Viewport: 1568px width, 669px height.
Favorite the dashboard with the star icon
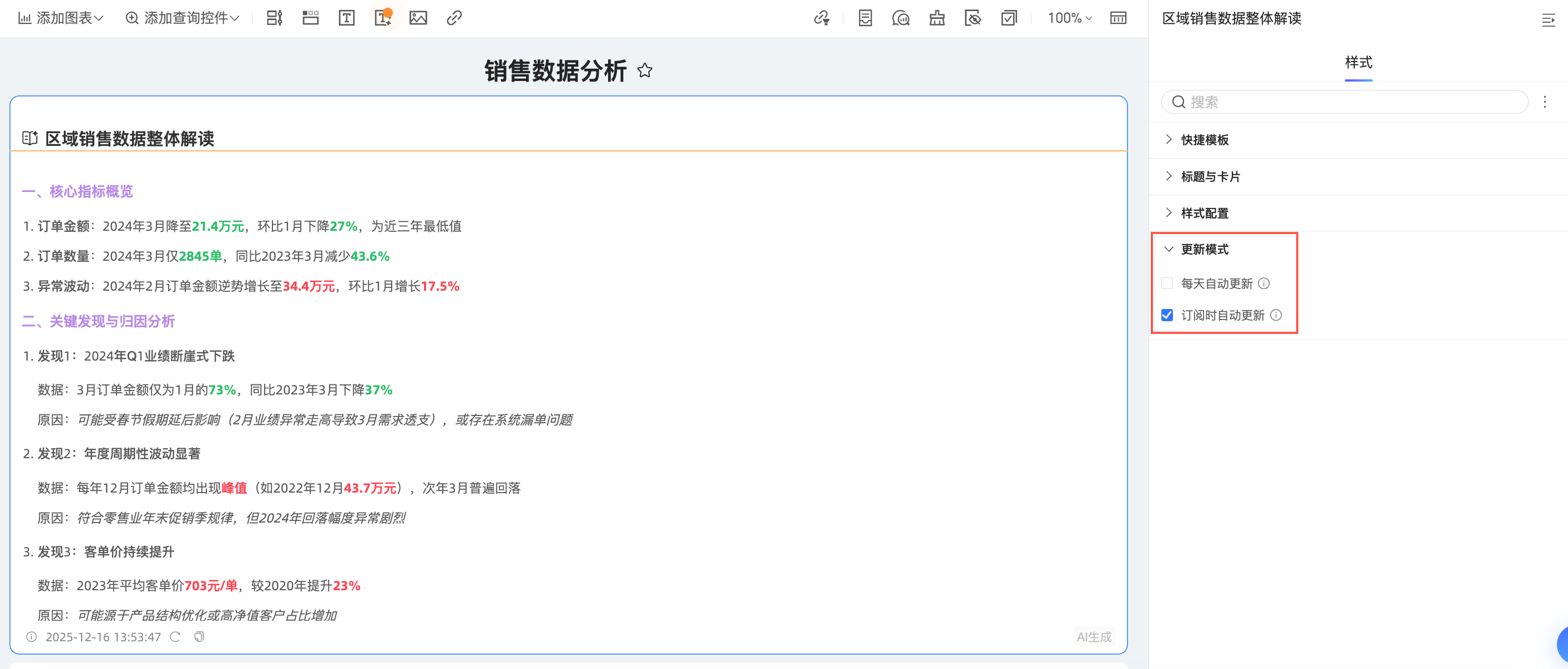645,70
